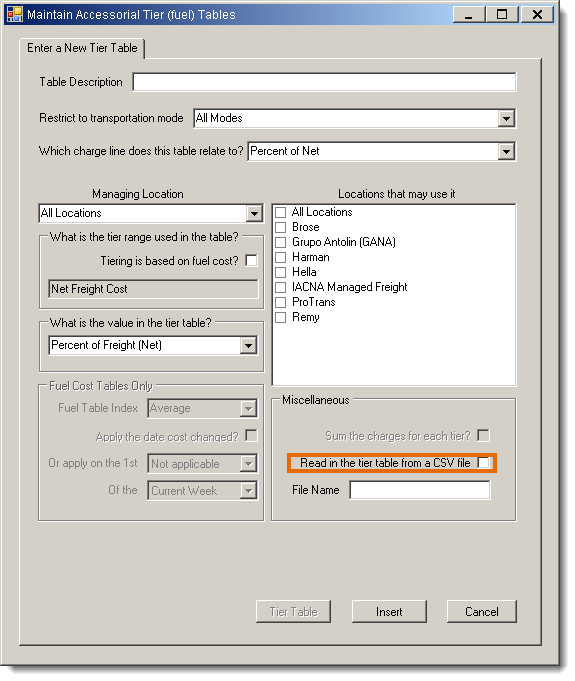
Task: Maximize the Tier Tables window
Action: [502, 14]
